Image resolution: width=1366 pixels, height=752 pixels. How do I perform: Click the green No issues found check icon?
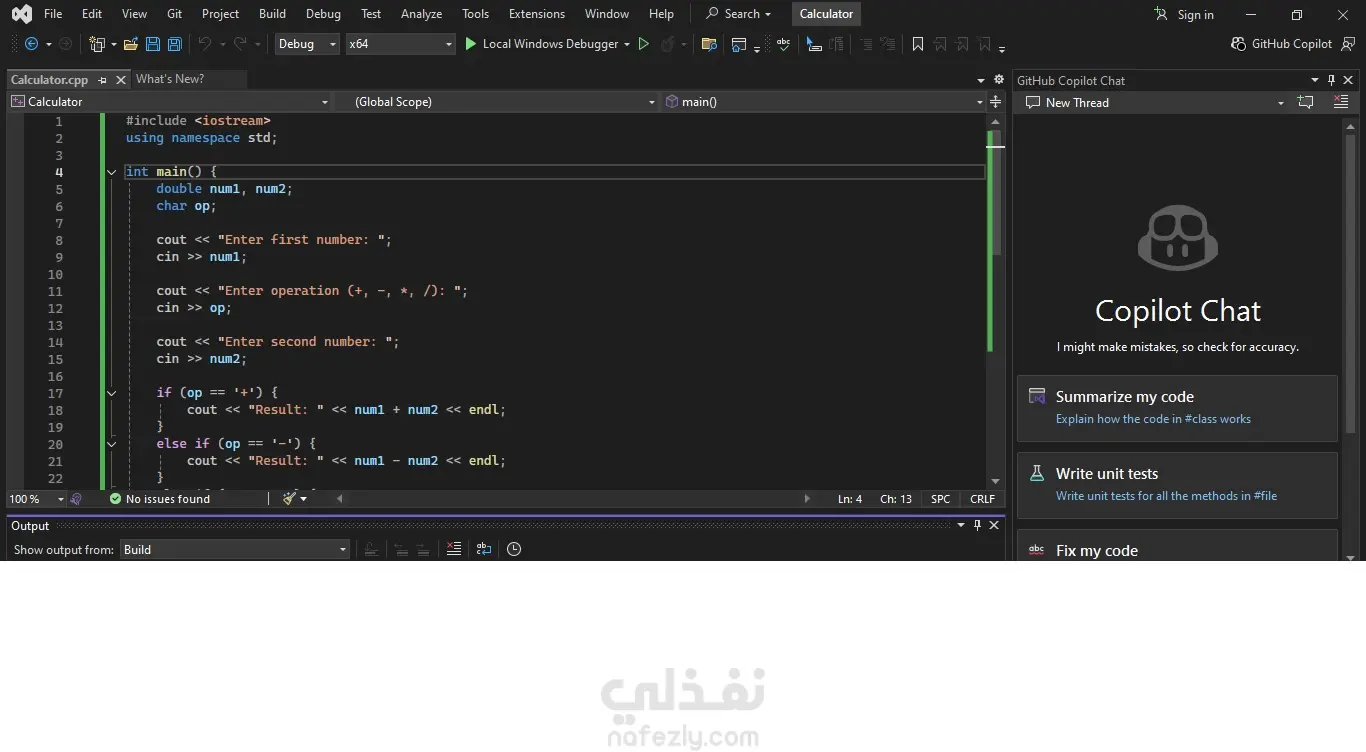(x=115, y=498)
